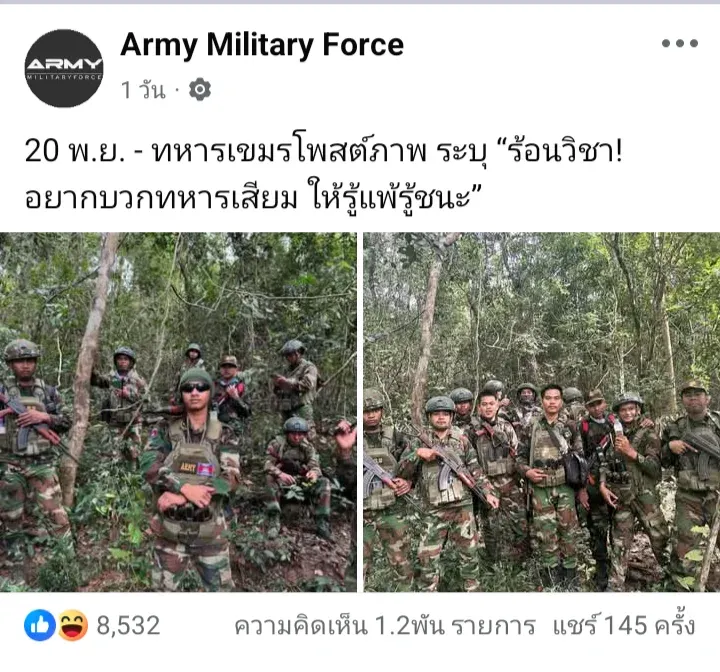
Task: Click the reactions count number 8,532
Action: (x=129, y=626)
